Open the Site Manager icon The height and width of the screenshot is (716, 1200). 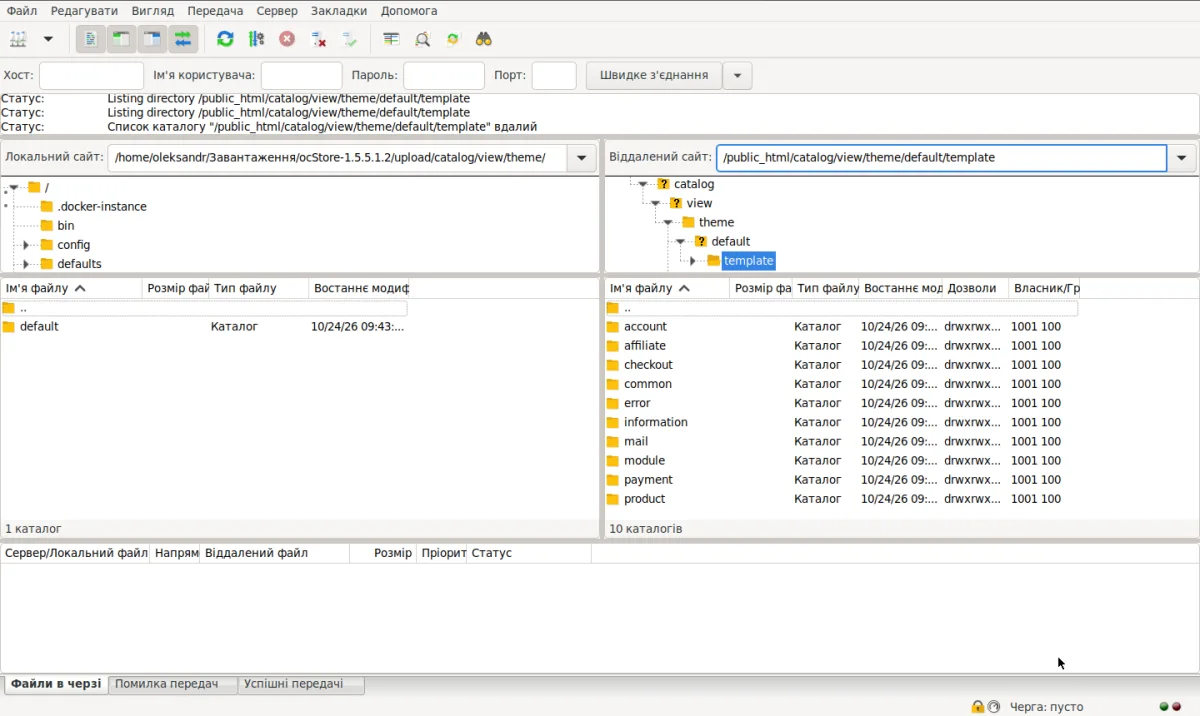pyautogui.click(x=19, y=39)
